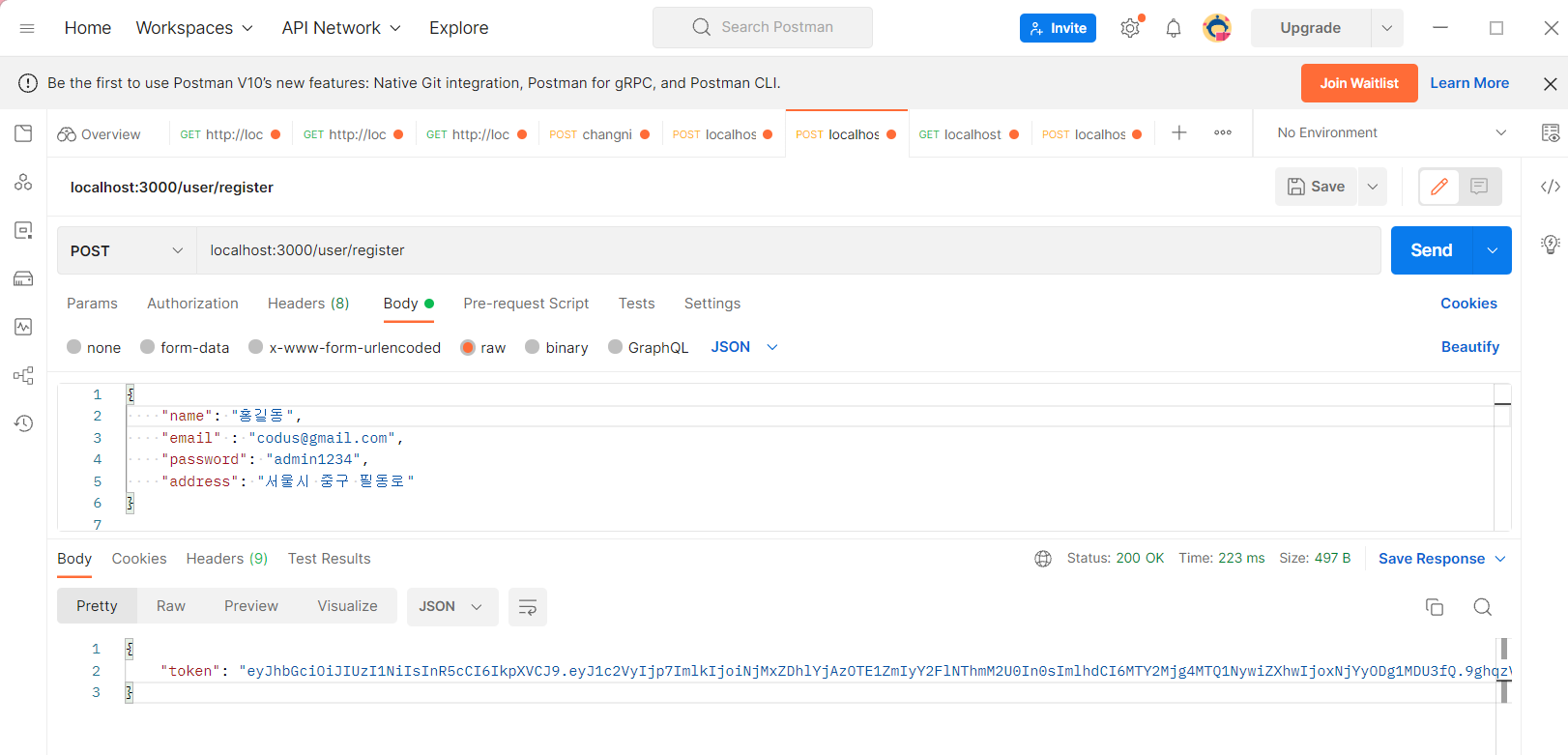Expand the API Network menu
Viewport: 1568px width, 755px height.
pos(341,28)
